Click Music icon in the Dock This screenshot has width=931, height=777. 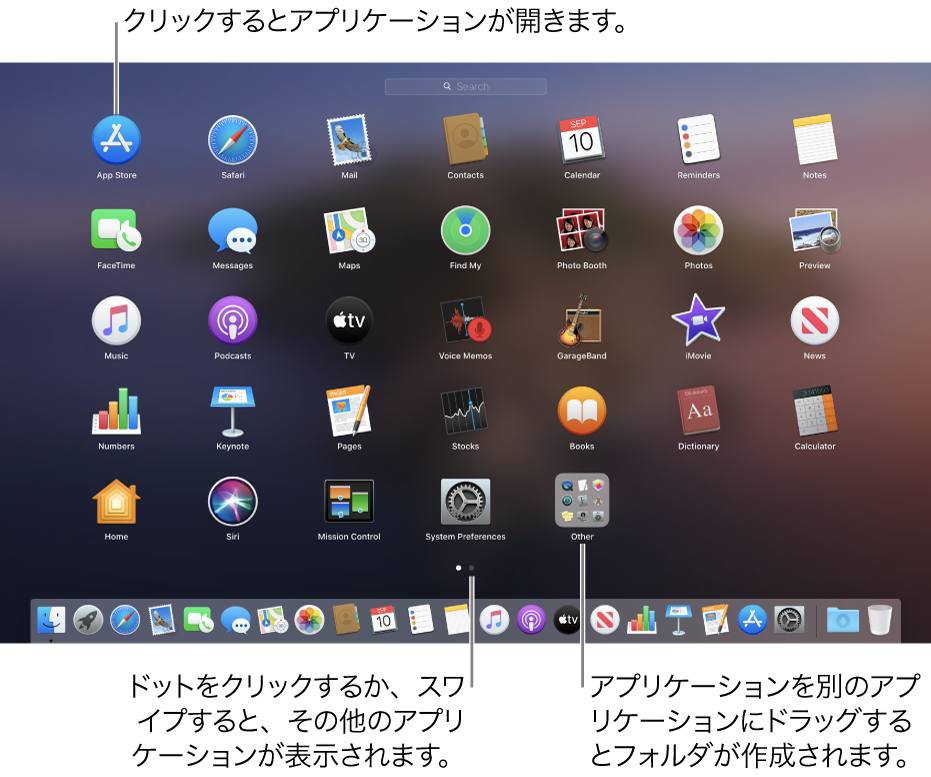coord(494,620)
